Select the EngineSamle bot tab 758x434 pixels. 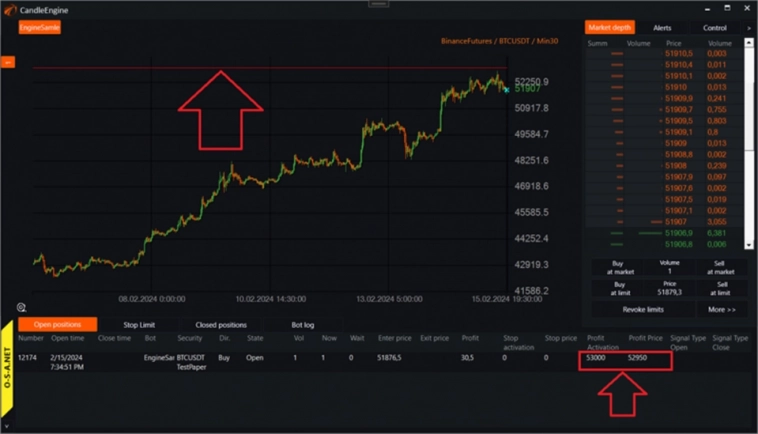[40, 28]
